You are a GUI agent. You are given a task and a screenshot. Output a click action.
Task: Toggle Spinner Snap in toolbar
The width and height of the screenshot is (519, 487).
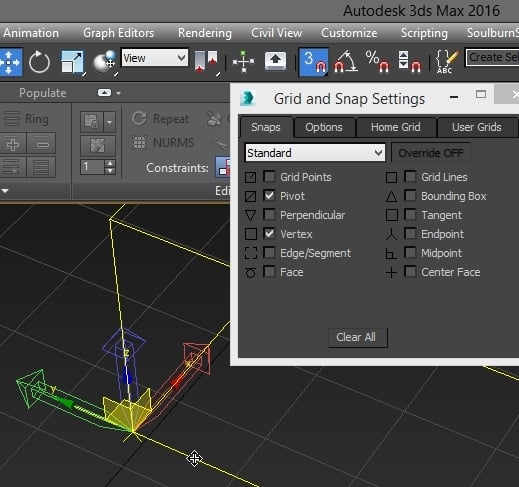[410, 62]
